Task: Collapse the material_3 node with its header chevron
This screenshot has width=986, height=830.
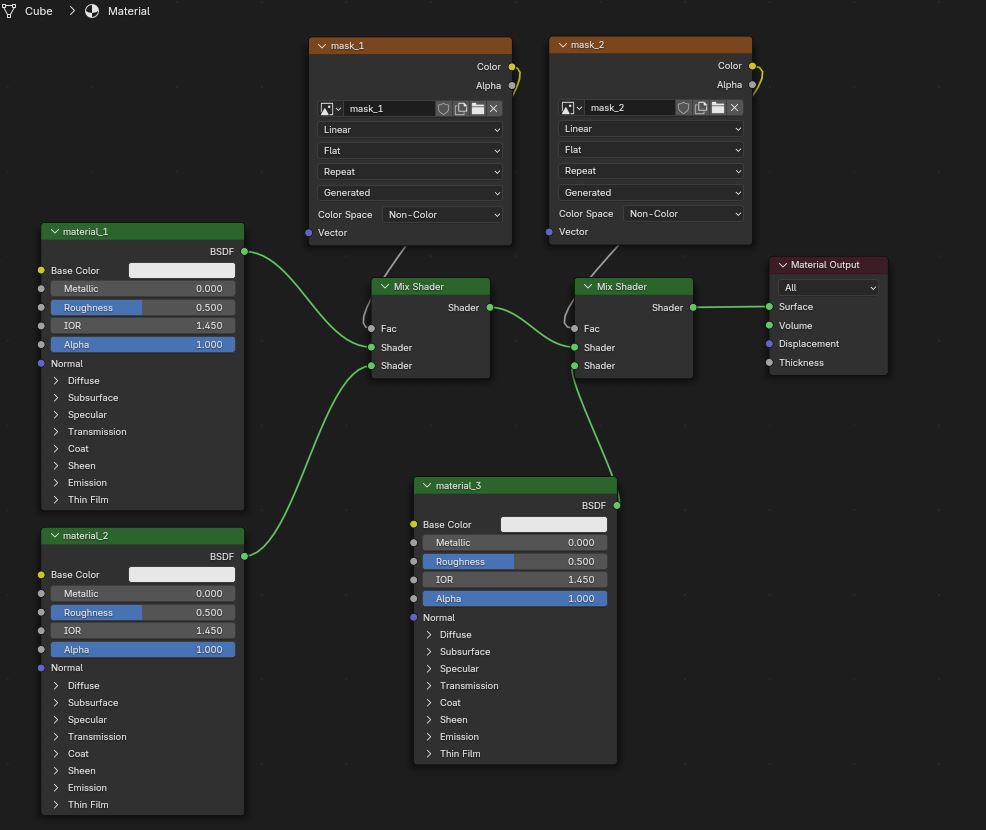Action: point(427,485)
